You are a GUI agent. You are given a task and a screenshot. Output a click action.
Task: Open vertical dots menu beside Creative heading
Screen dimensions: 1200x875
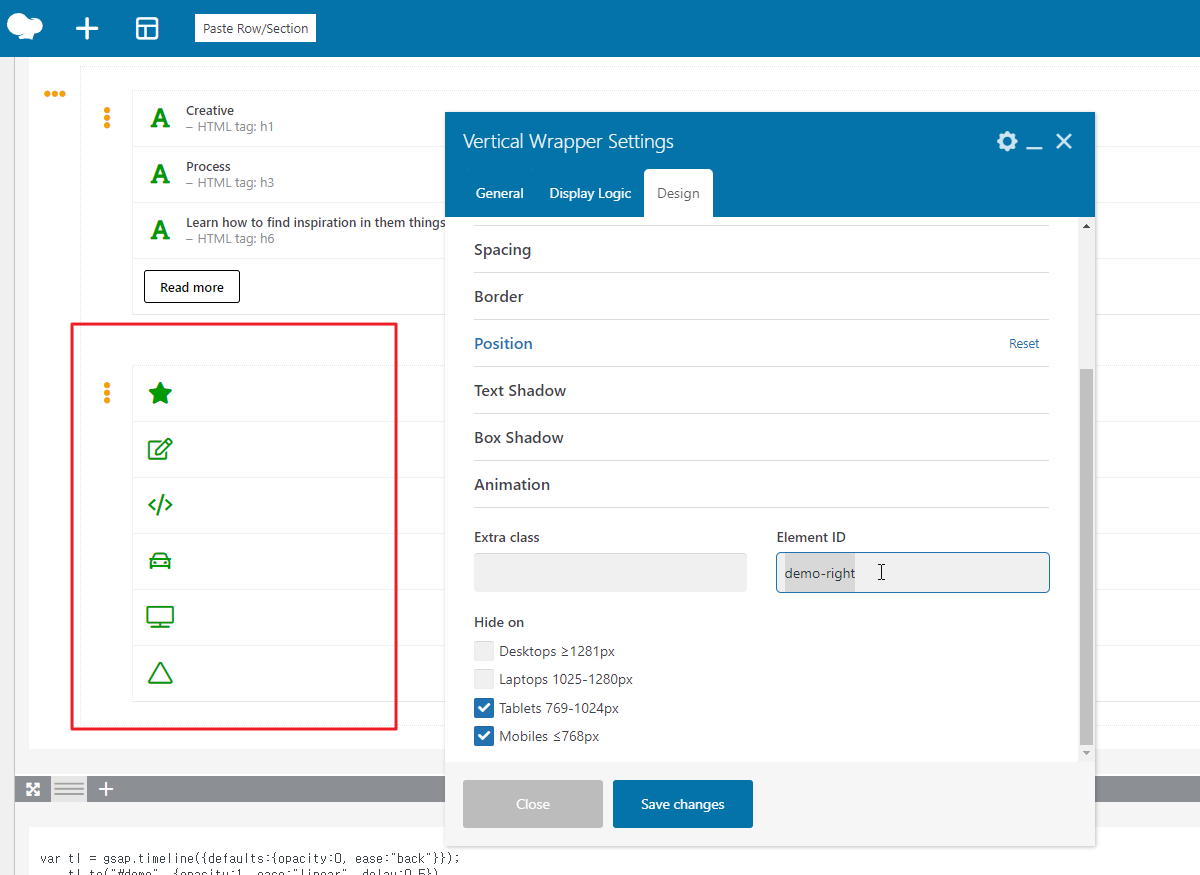click(107, 117)
